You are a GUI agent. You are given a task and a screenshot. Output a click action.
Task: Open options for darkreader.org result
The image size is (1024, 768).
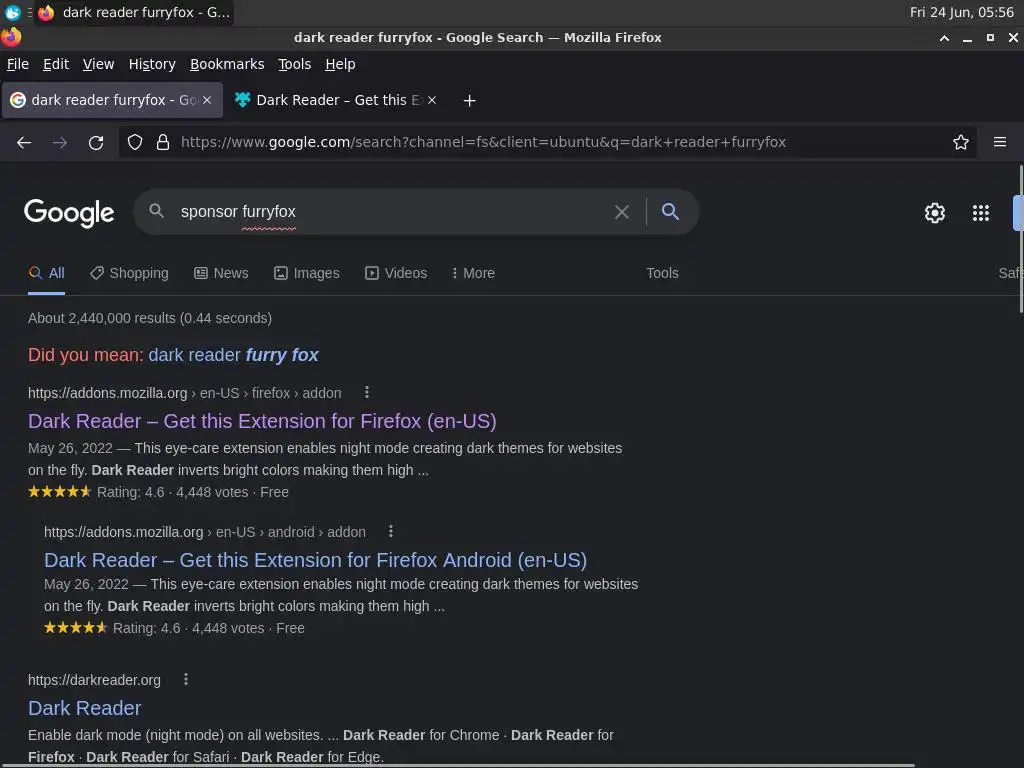click(x=186, y=679)
